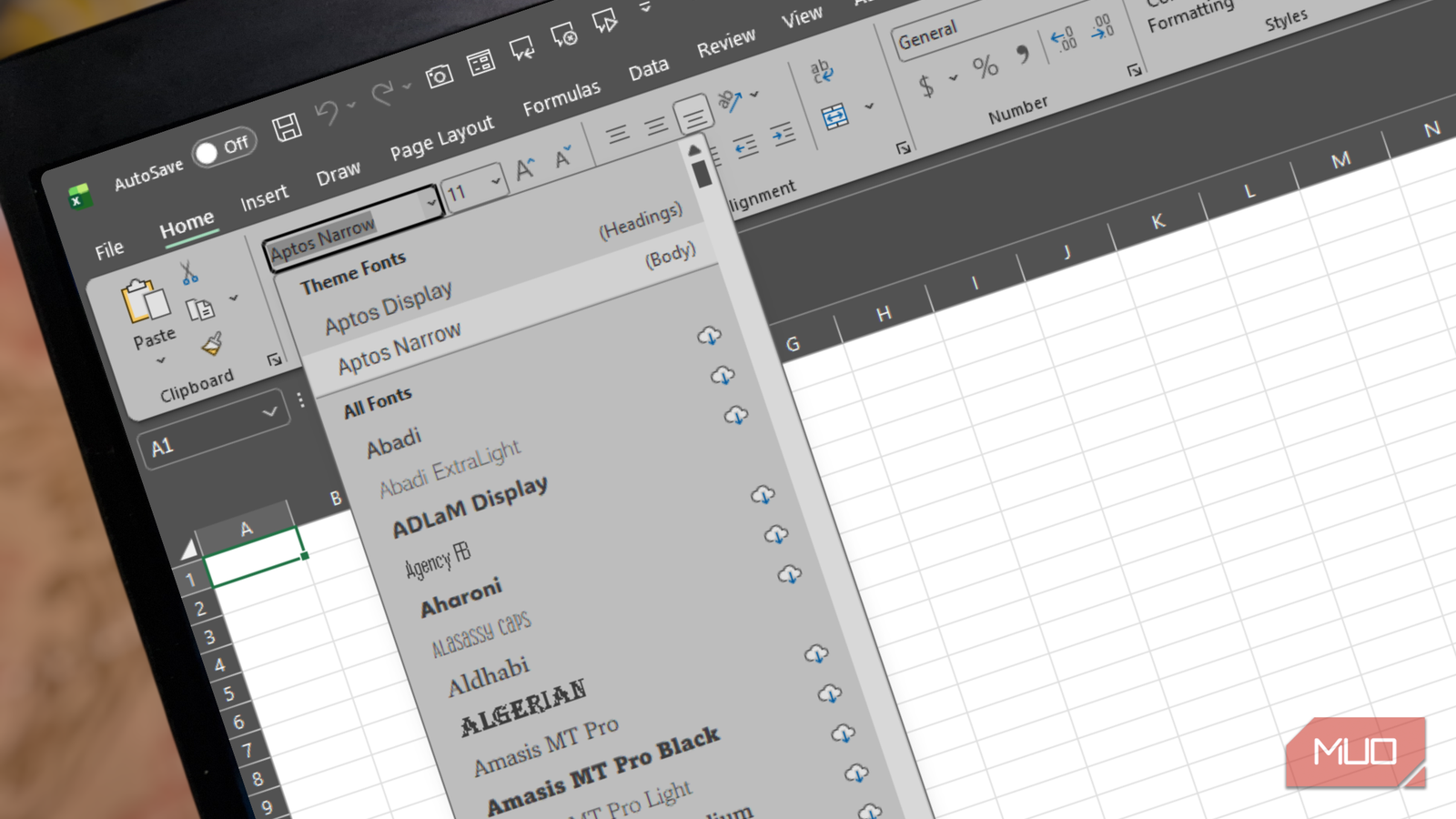1456x819 pixels.
Task: Click the Camera icon in Quick Access
Action: pos(440,76)
